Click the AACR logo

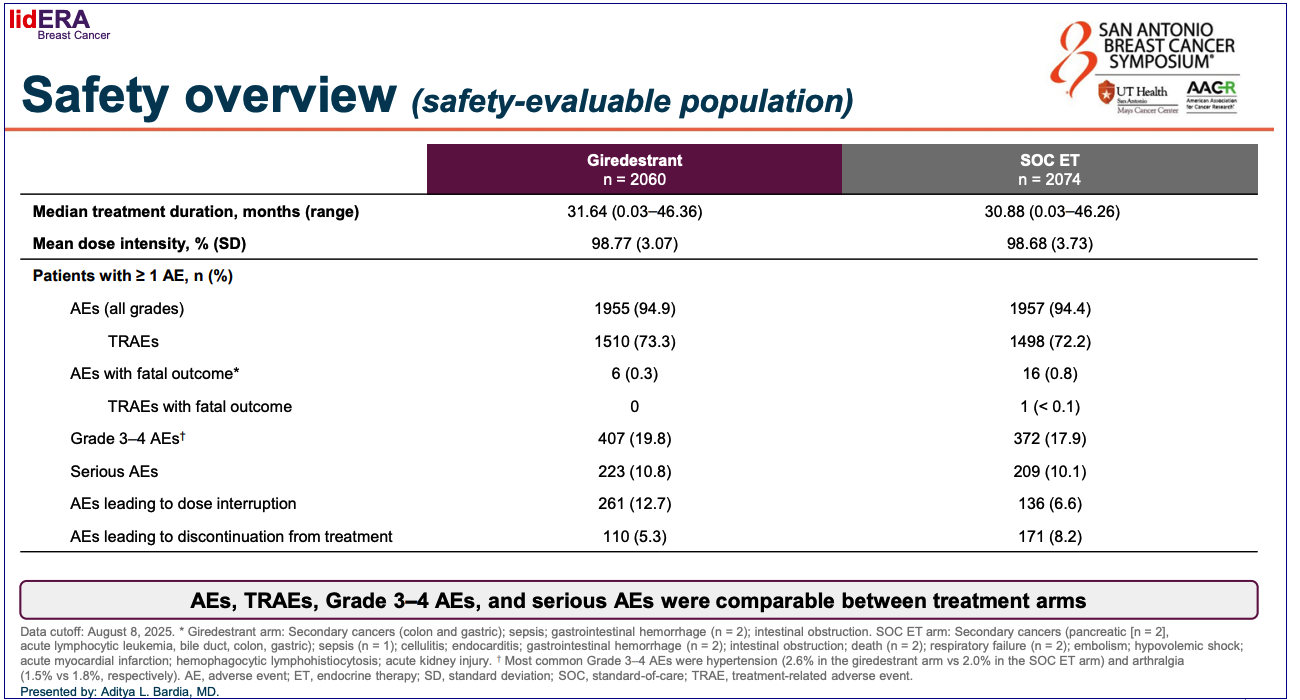click(x=1211, y=94)
